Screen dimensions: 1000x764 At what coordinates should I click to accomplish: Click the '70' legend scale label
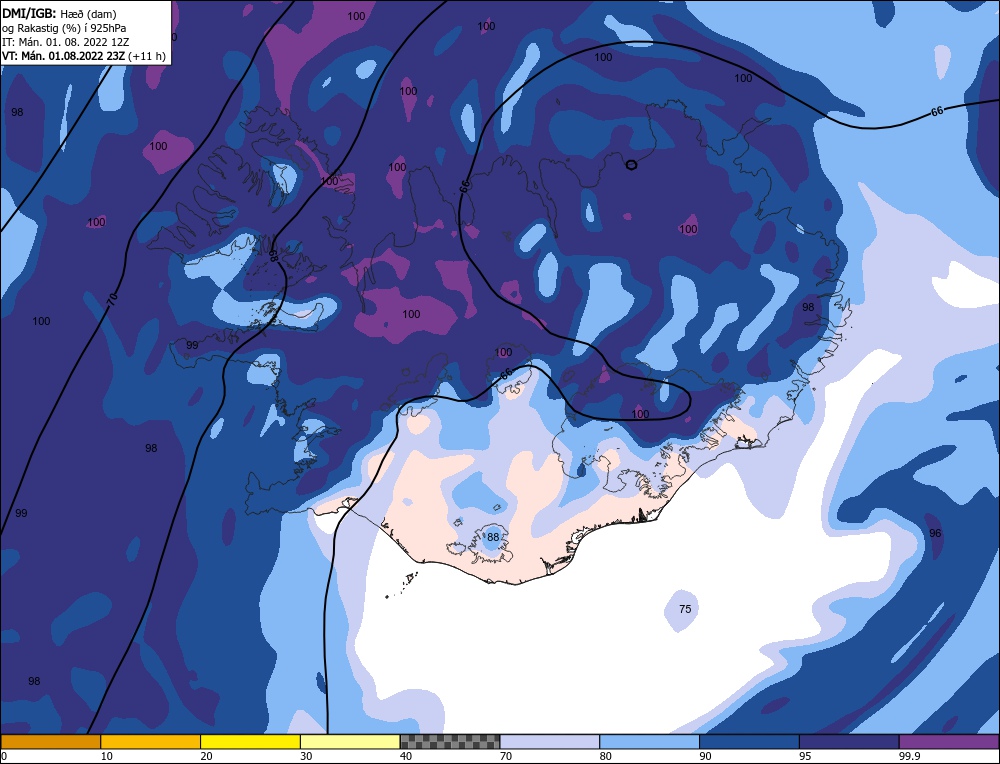(x=506, y=756)
